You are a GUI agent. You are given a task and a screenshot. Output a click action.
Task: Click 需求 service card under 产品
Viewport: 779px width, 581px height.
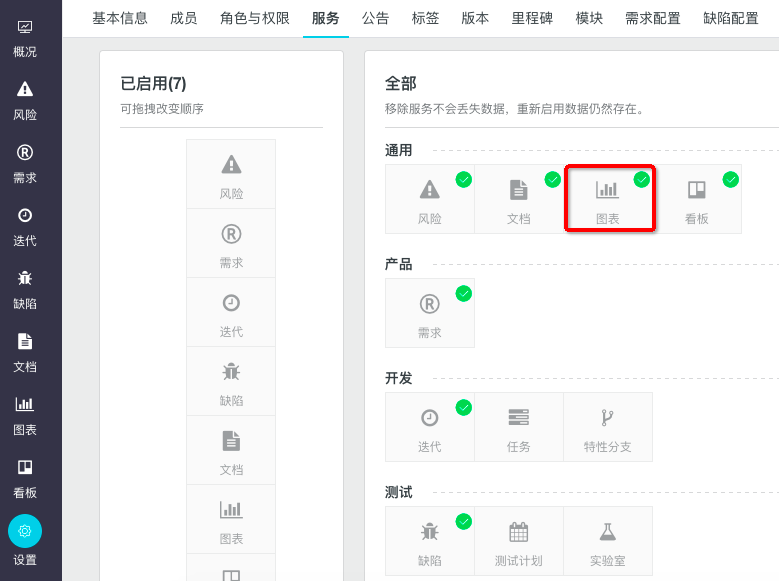(x=430, y=313)
